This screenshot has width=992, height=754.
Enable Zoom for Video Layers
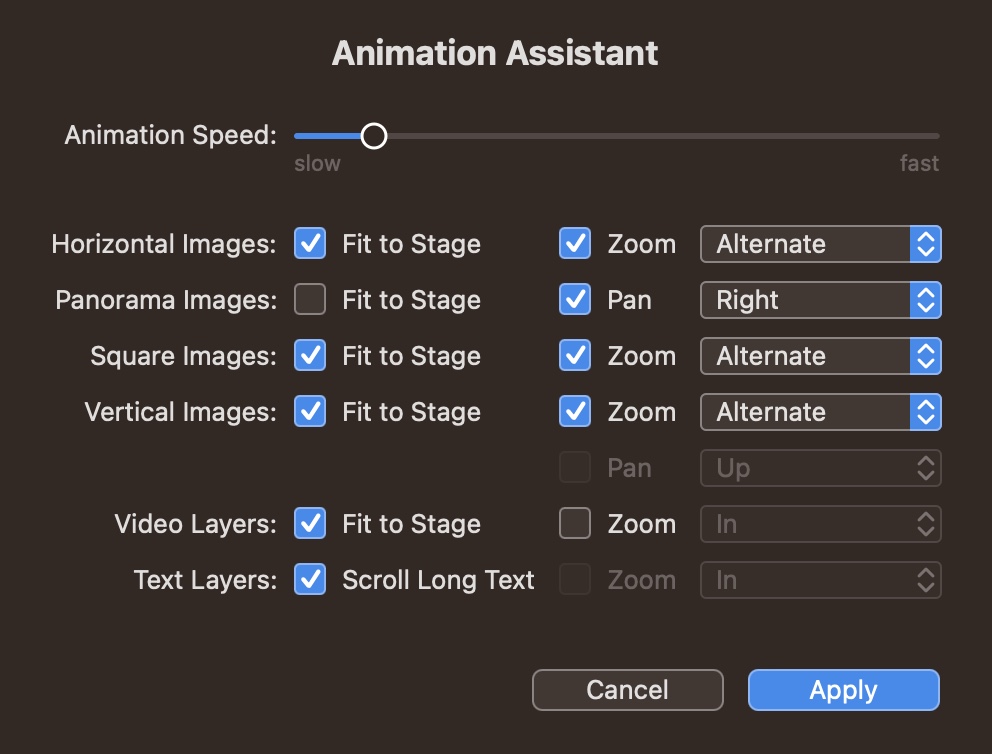[x=575, y=524]
